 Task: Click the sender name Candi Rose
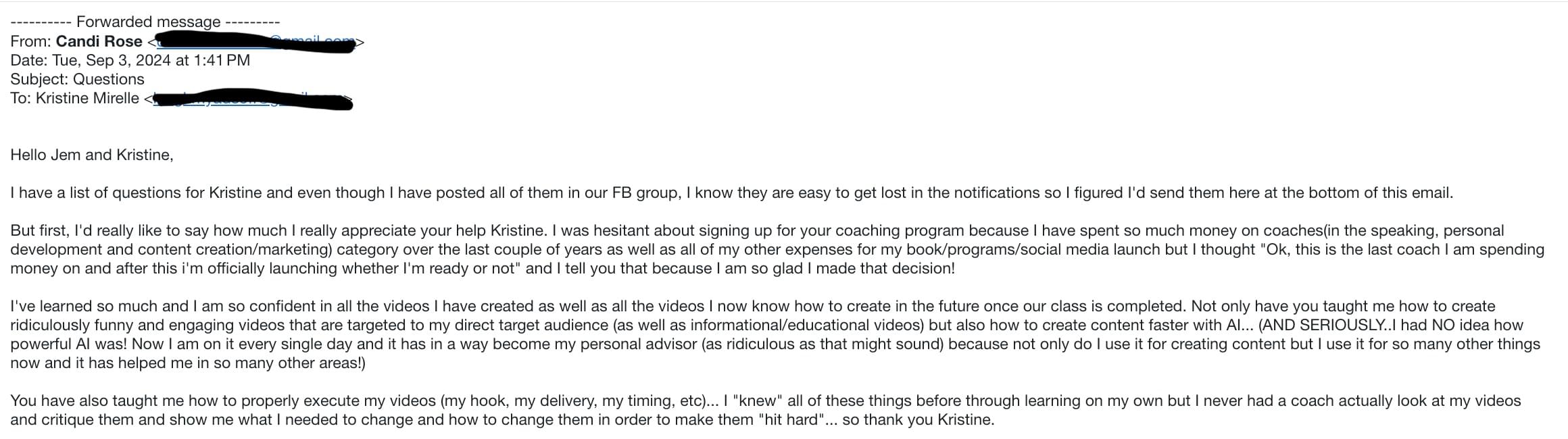pyautogui.click(x=99, y=41)
